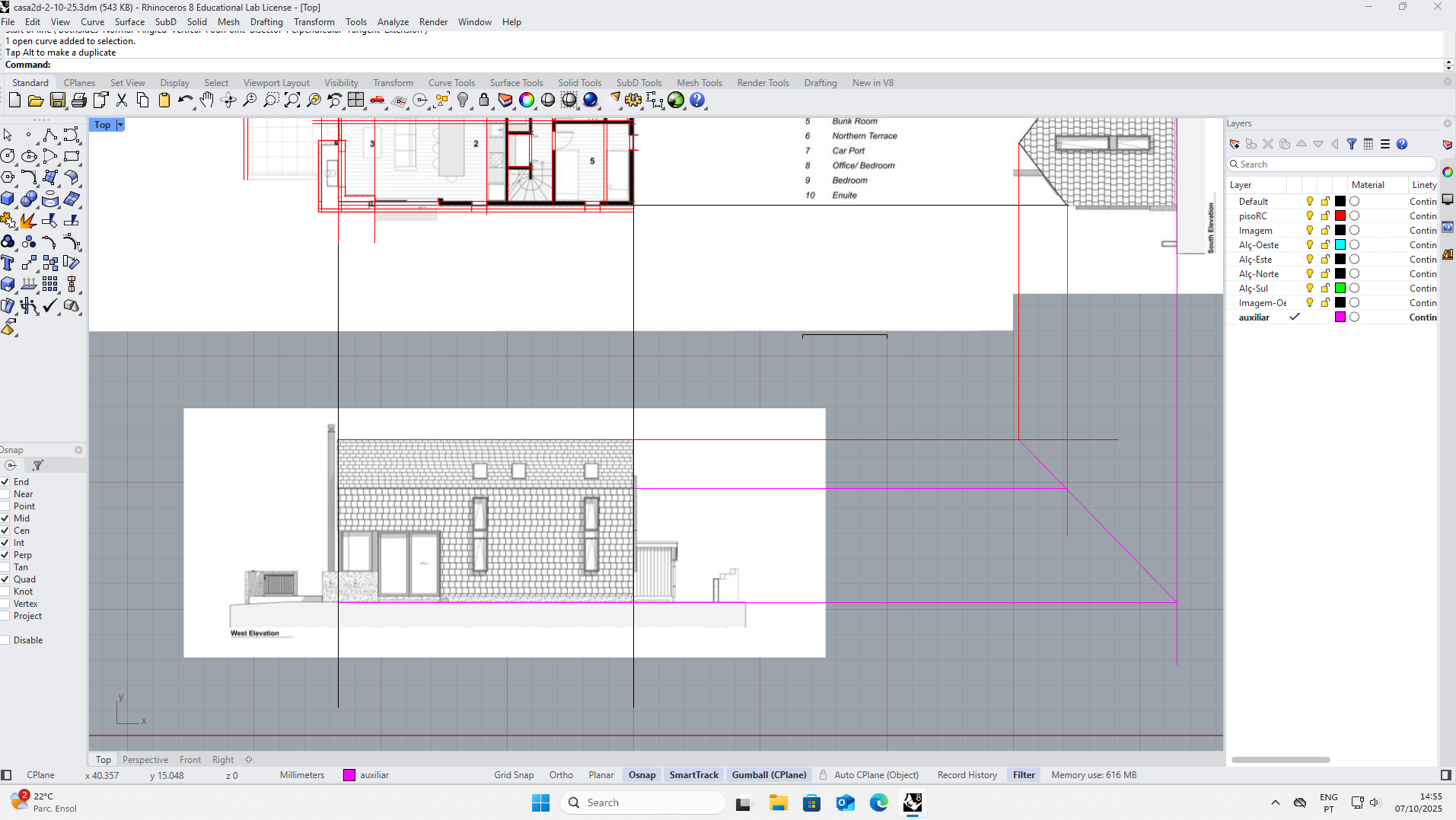This screenshot has width=1456, height=820.
Task: Open the Drafting menu
Action: 266,22
